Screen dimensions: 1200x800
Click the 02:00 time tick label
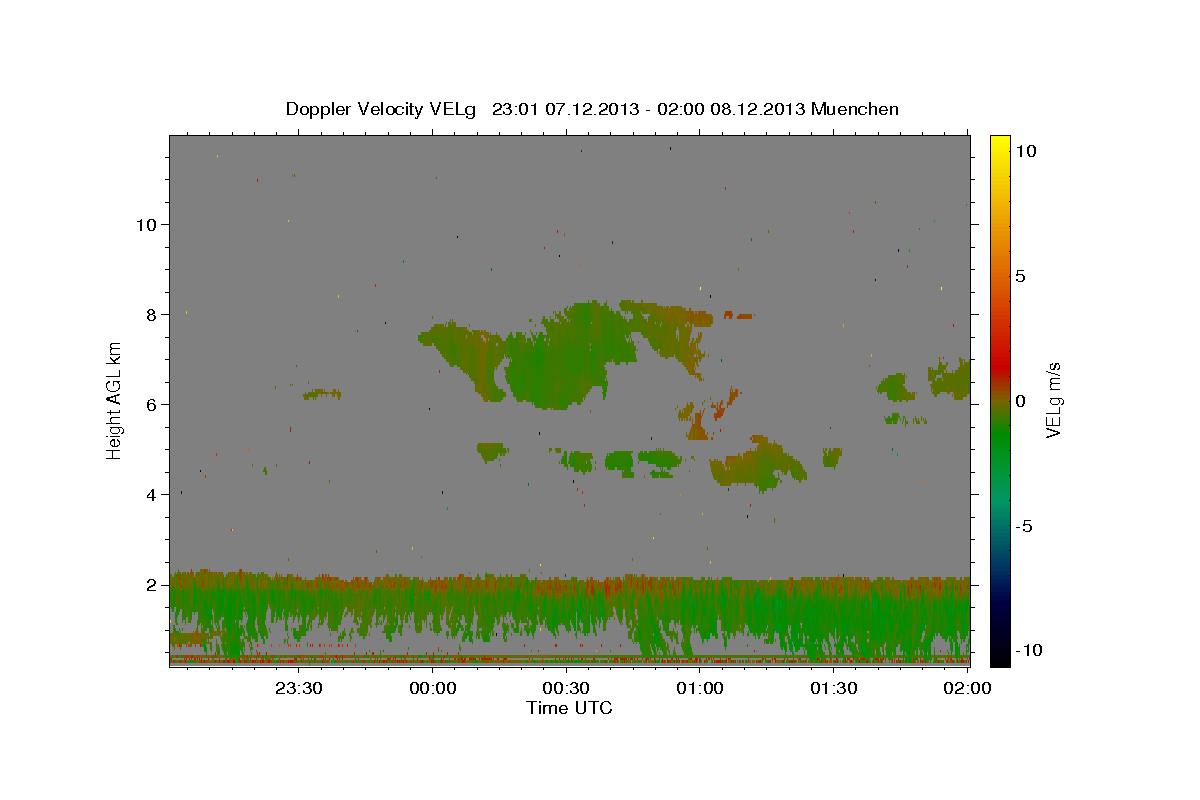[x=967, y=688]
